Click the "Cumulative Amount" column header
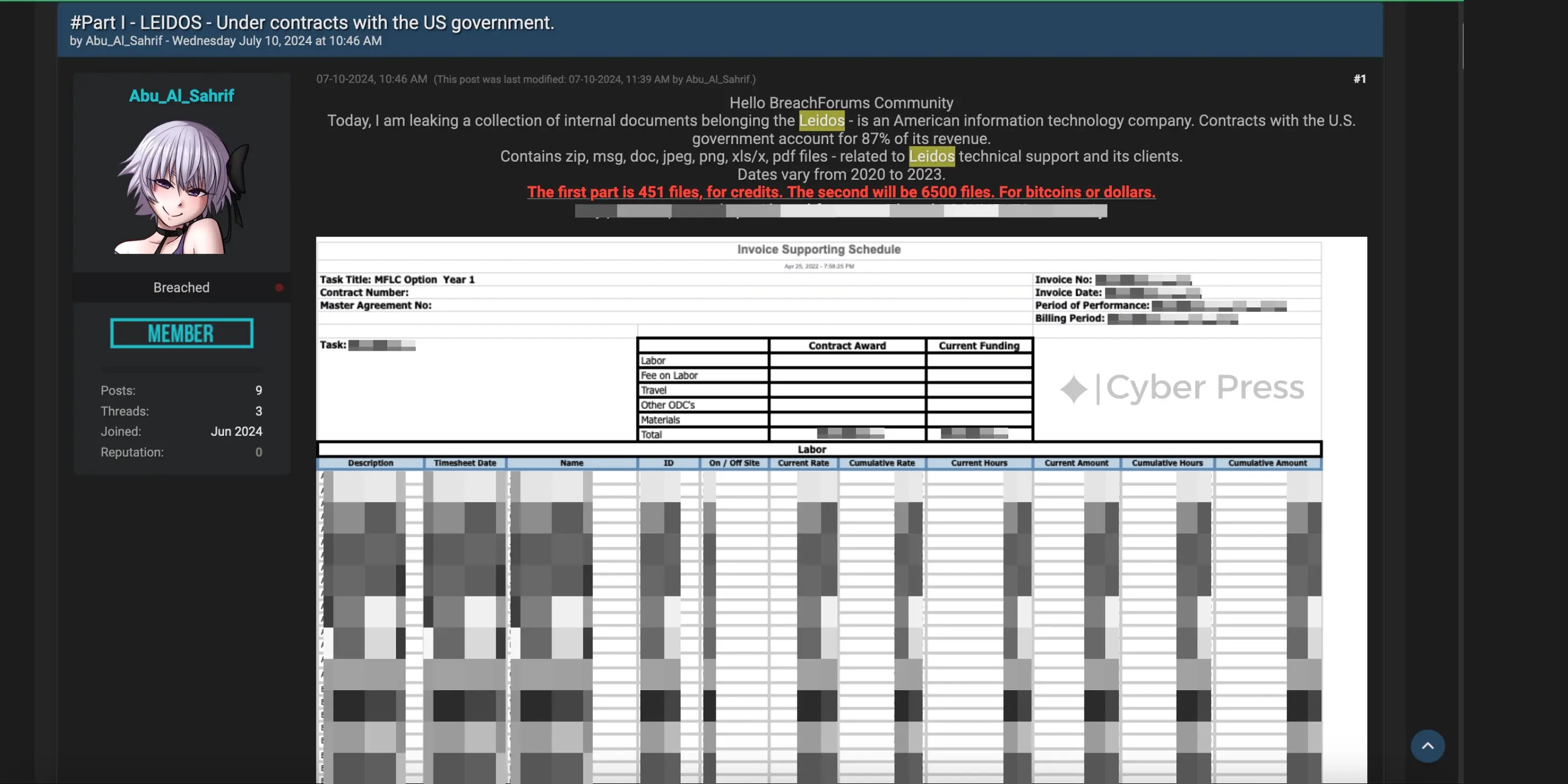1568x784 pixels. pos(1267,463)
